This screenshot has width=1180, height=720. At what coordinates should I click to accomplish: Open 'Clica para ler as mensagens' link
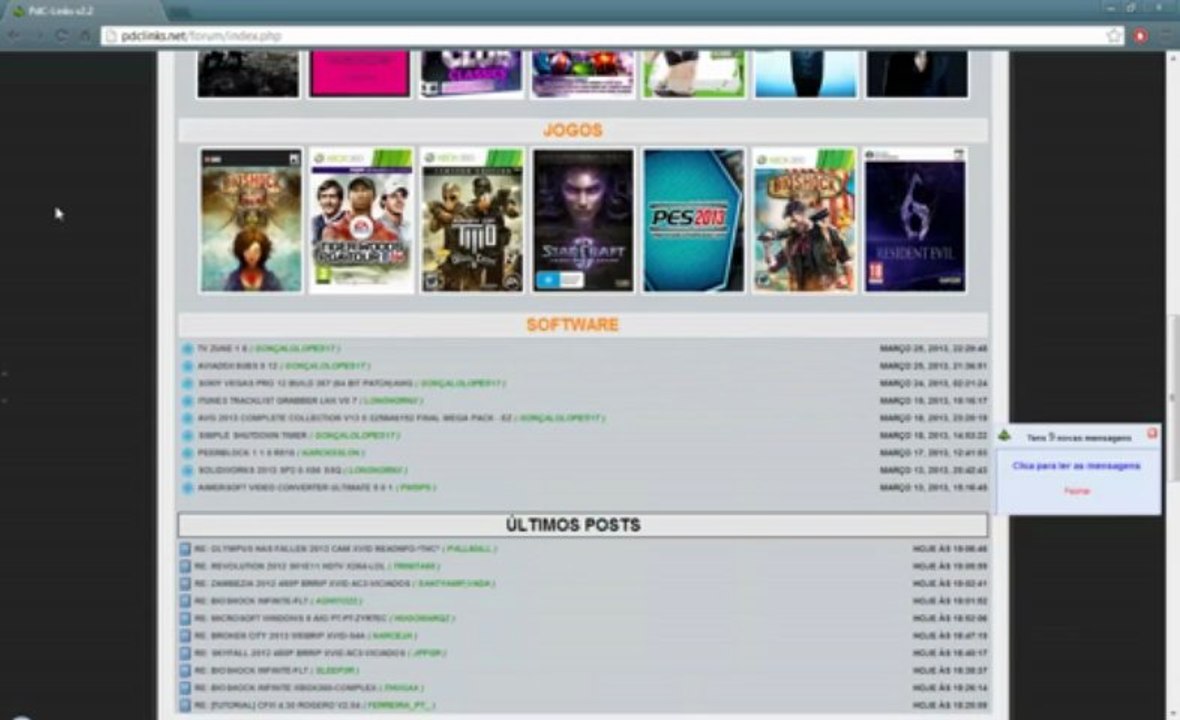coord(1076,466)
